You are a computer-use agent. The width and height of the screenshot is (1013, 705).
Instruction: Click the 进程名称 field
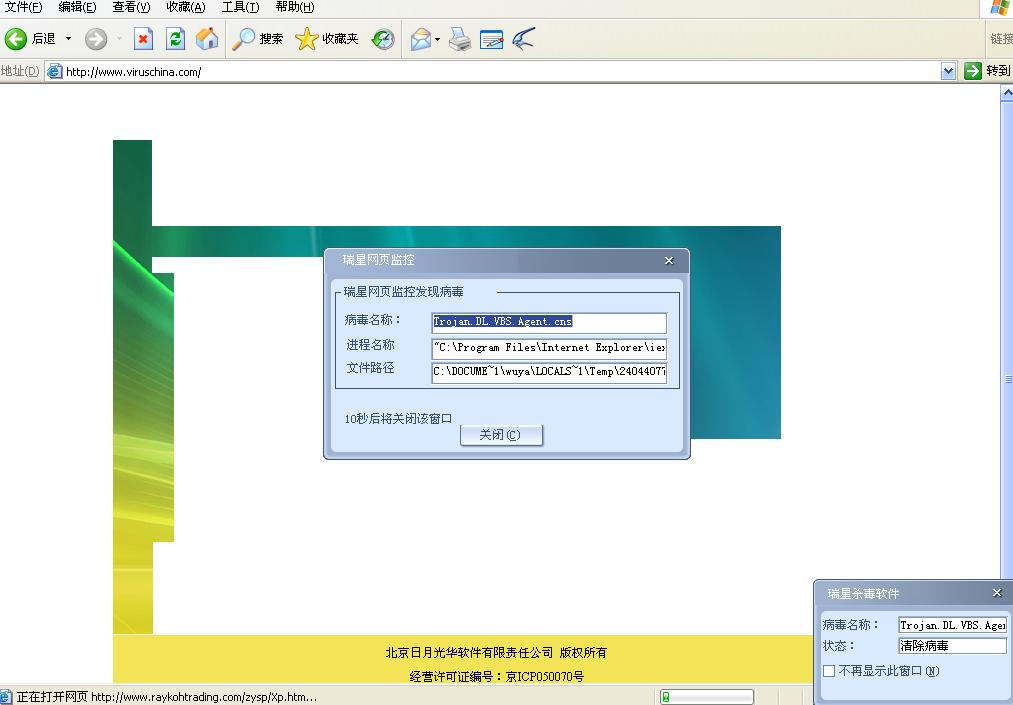point(549,348)
